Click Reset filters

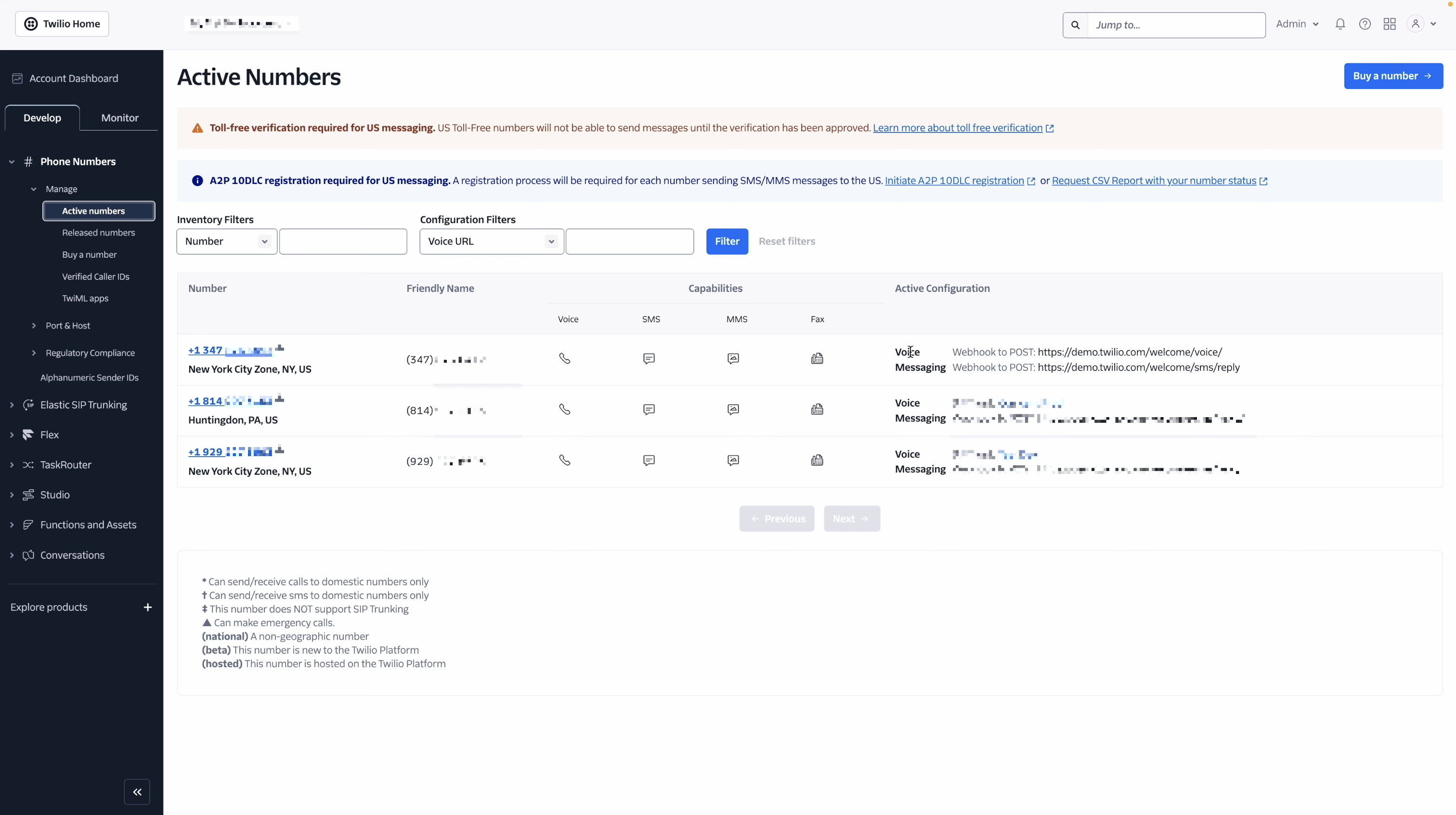(787, 241)
